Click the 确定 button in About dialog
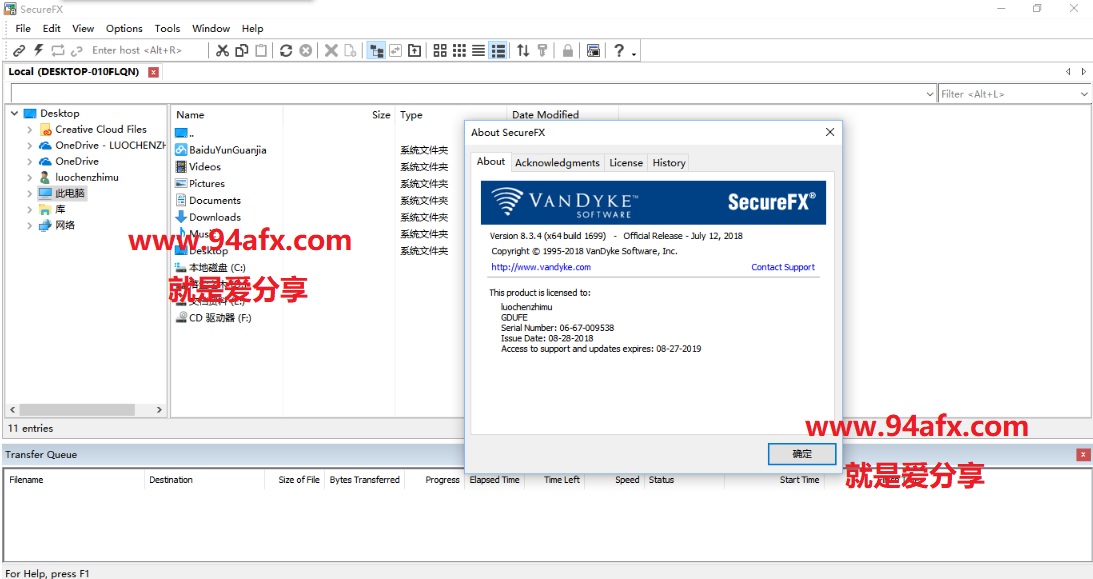The width and height of the screenshot is (1093, 579). click(802, 454)
